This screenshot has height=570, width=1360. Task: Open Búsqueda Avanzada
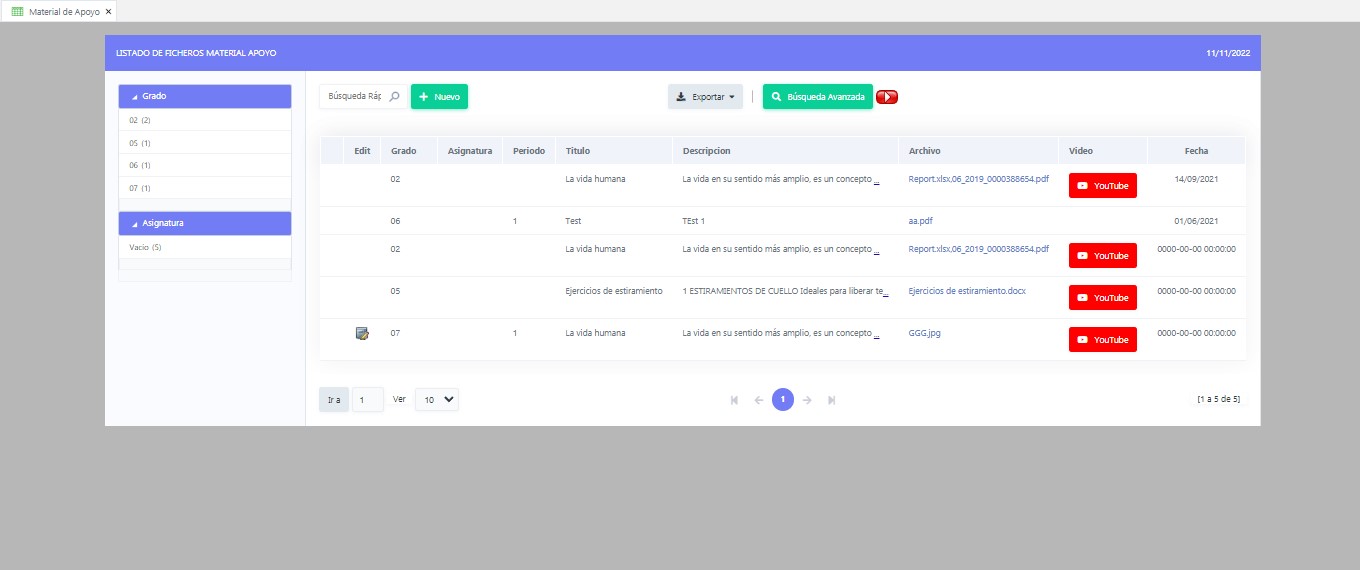(x=817, y=97)
